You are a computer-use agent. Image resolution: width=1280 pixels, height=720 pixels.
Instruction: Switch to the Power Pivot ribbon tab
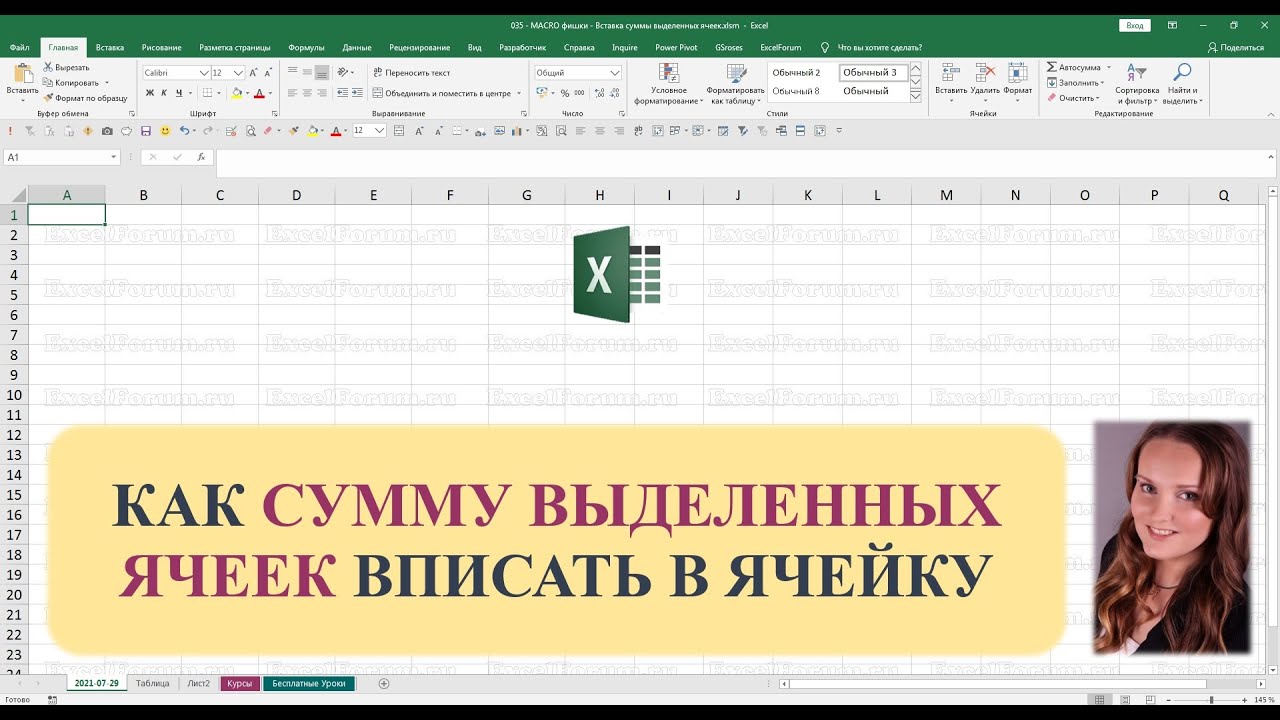pos(676,47)
